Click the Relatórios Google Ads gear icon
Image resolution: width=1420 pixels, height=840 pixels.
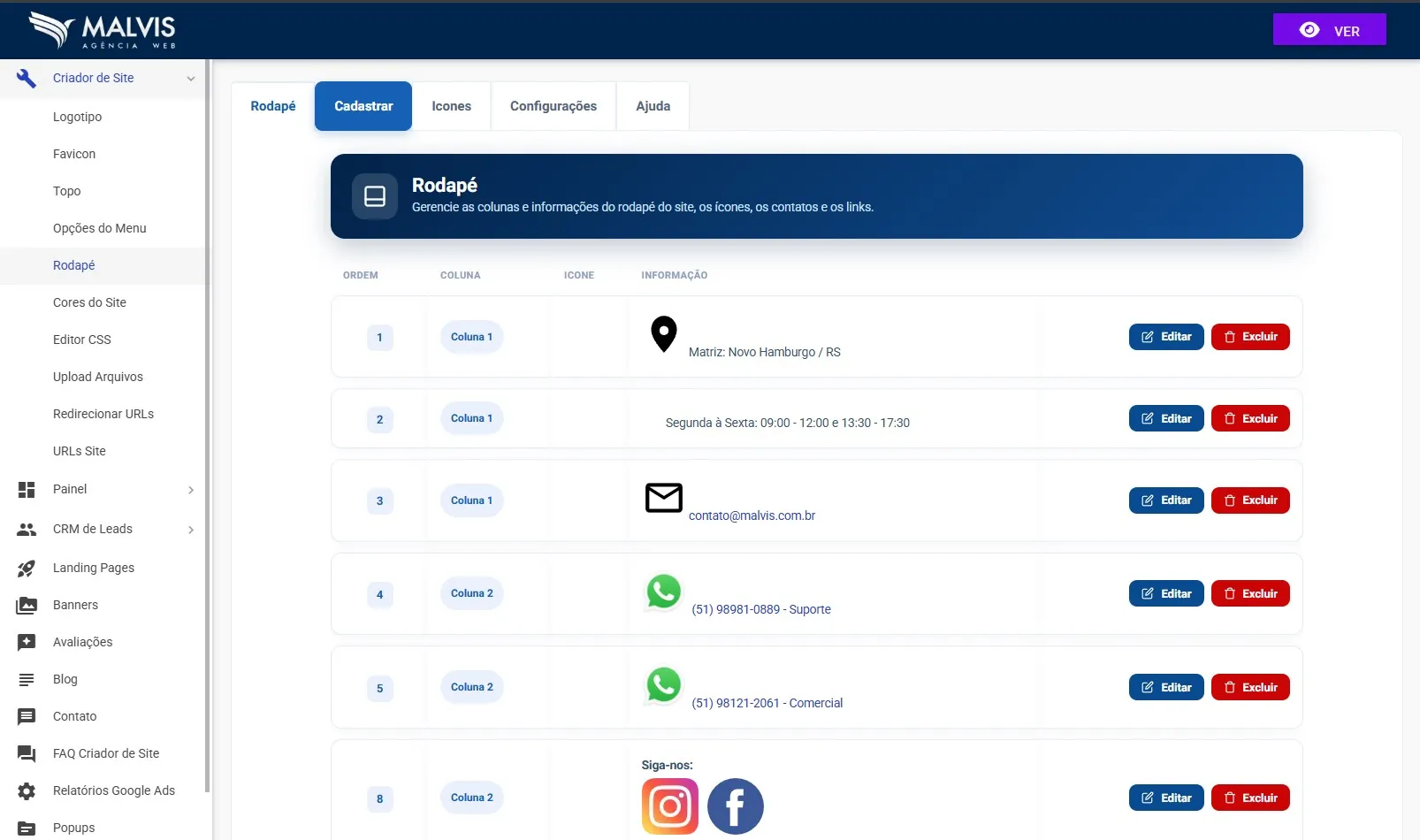[x=27, y=790]
